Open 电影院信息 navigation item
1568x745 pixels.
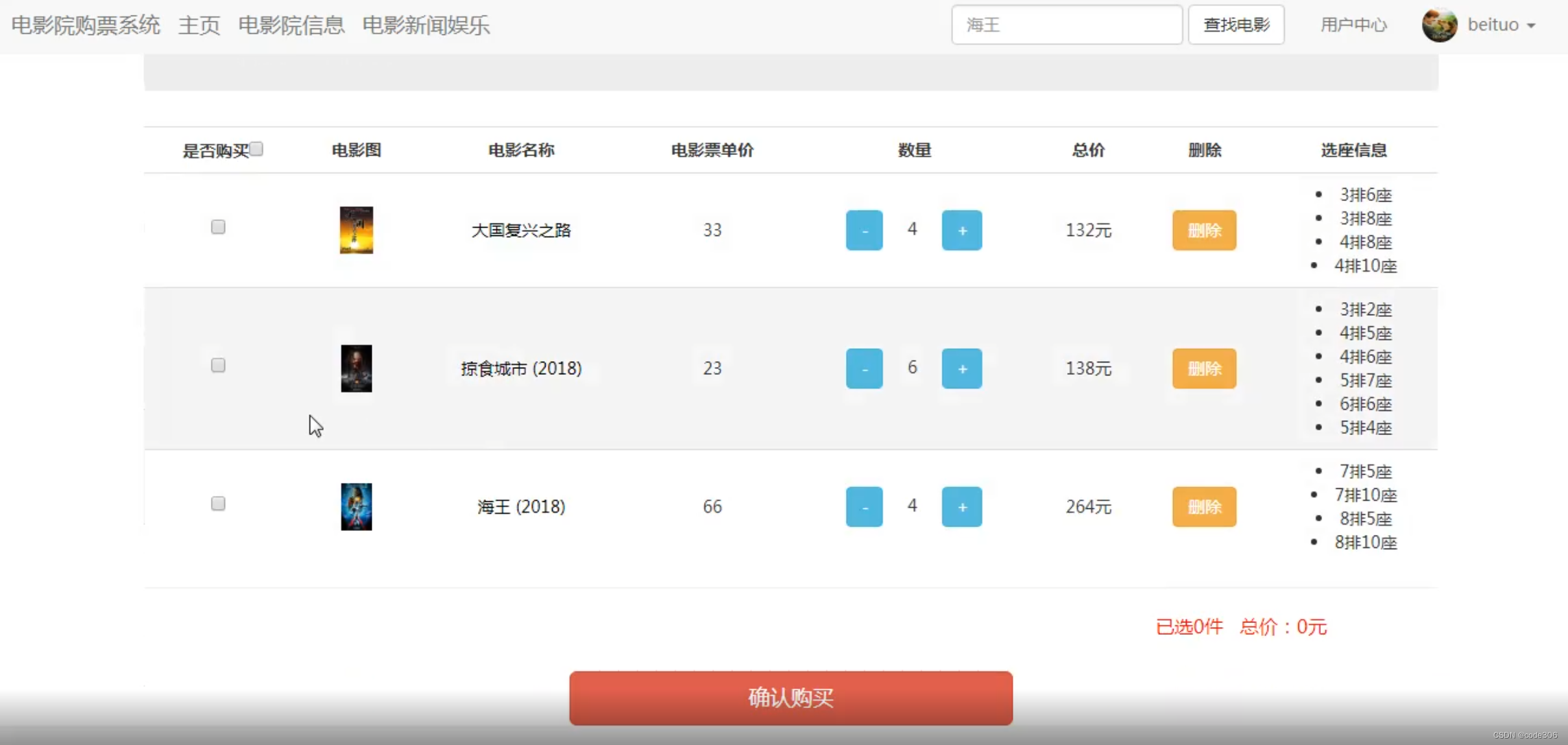tap(291, 25)
